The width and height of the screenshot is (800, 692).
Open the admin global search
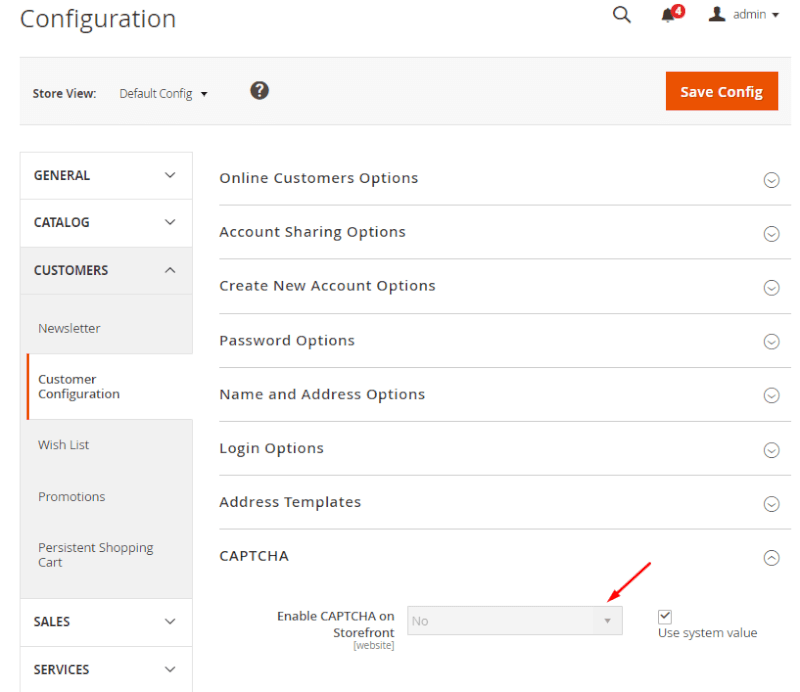[621, 15]
